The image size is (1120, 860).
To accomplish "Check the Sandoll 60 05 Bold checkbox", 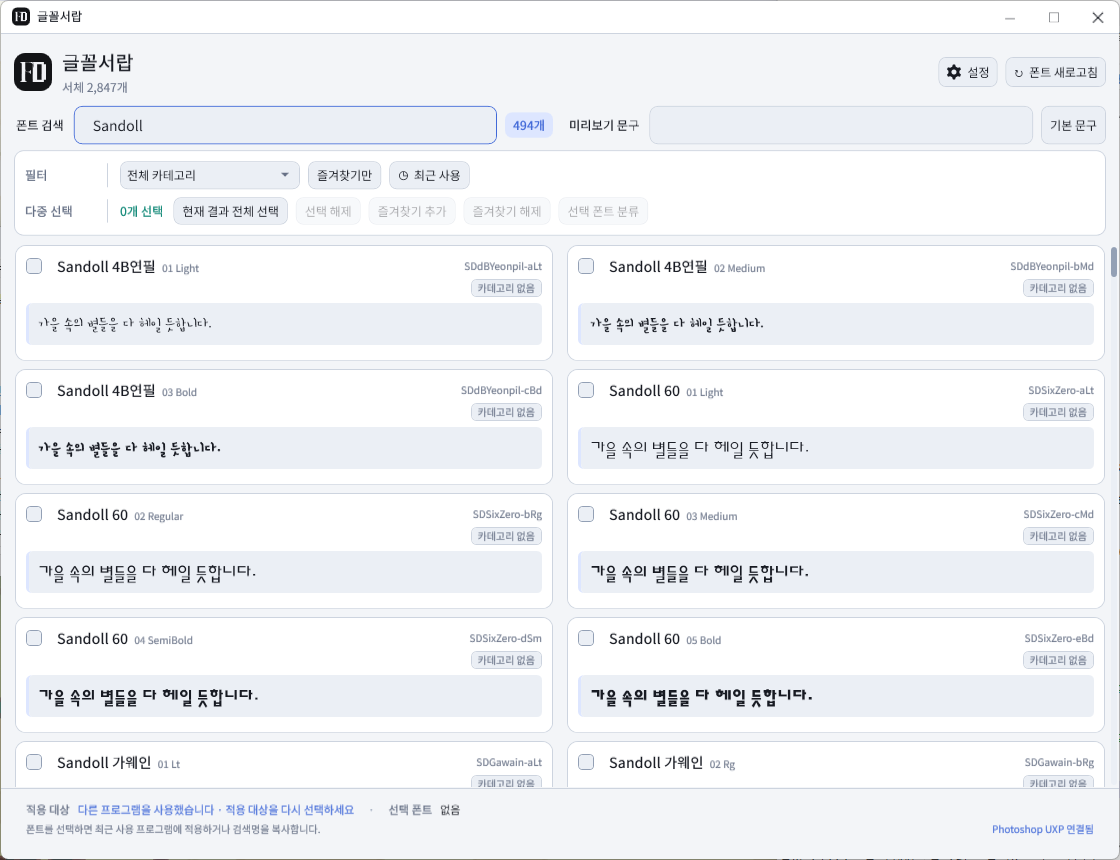I will tap(586, 639).
